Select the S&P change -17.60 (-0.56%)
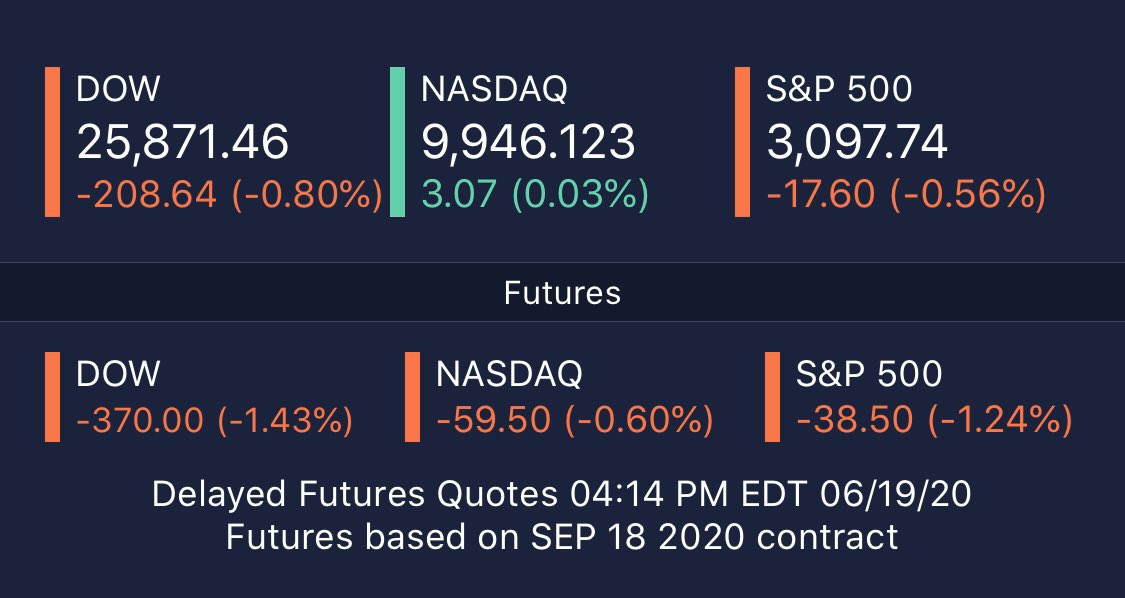The width and height of the screenshot is (1125, 598). pos(906,195)
